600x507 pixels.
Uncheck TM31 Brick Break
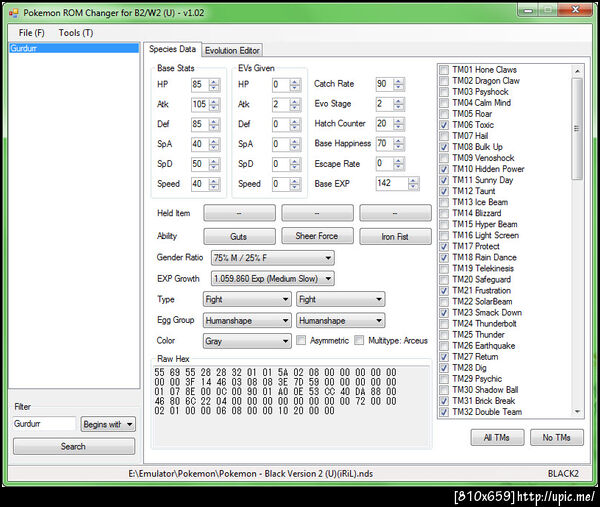click(444, 401)
